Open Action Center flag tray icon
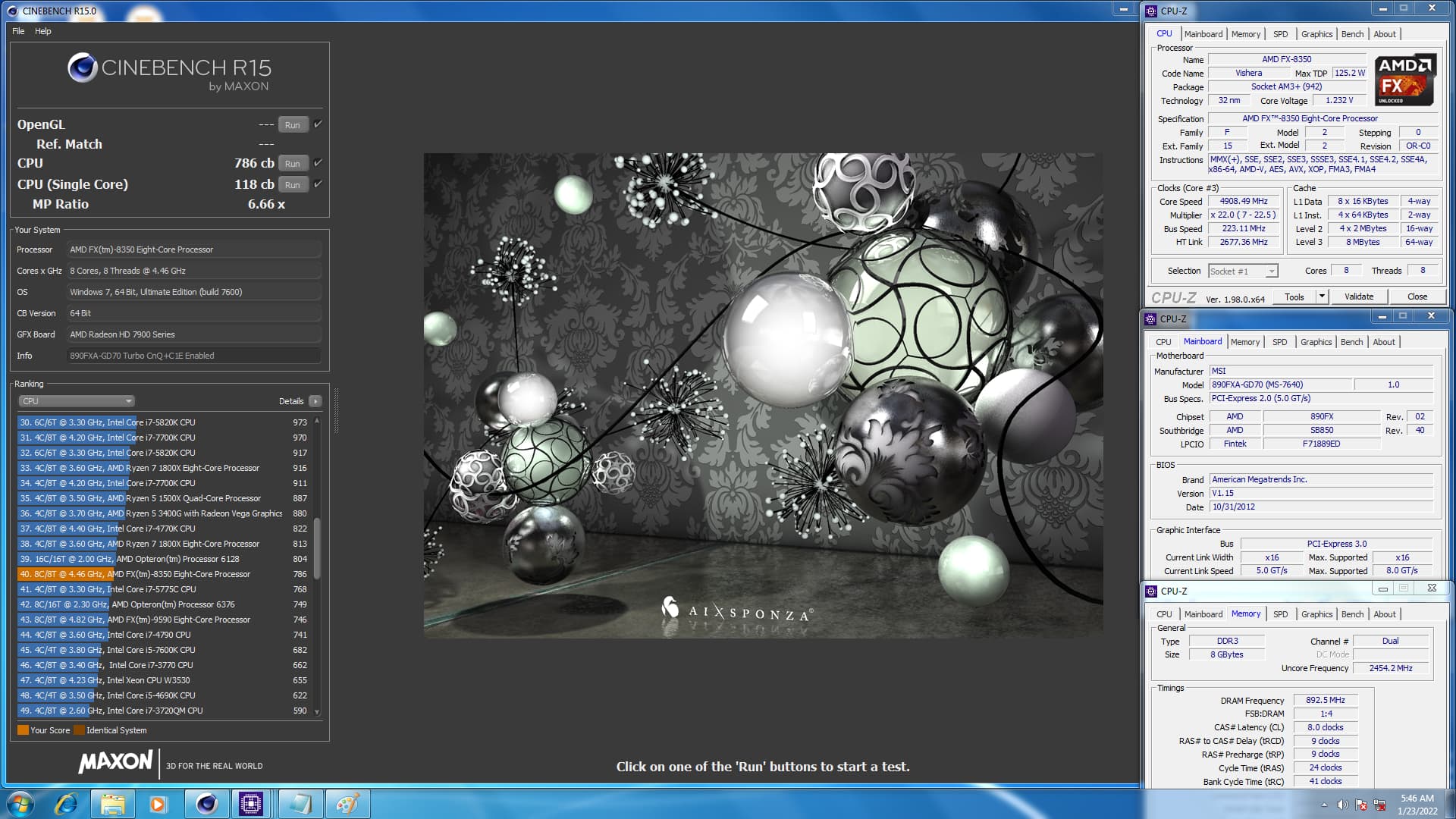The image size is (1456, 819). pyautogui.click(x=1361, y=805)
